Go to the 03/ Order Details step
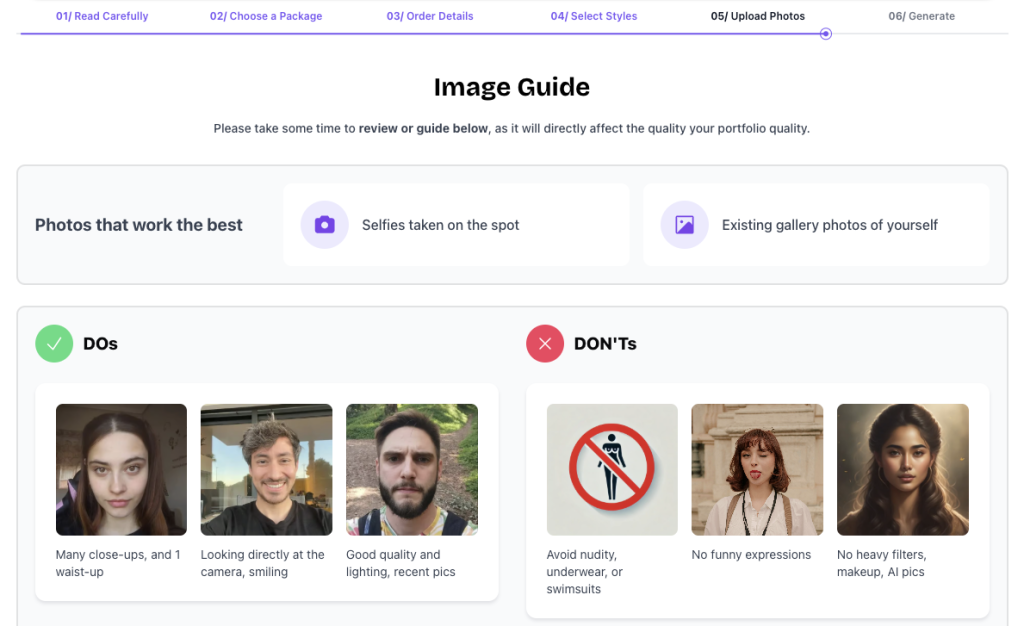1024x626 pixels. coord(430,16)
